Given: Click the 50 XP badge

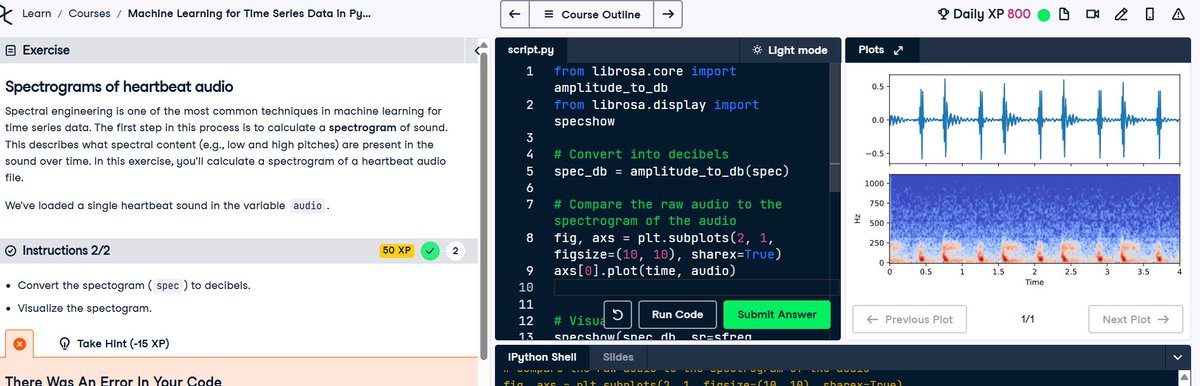Looking at the screenshot, I should (x=396, y=250).
